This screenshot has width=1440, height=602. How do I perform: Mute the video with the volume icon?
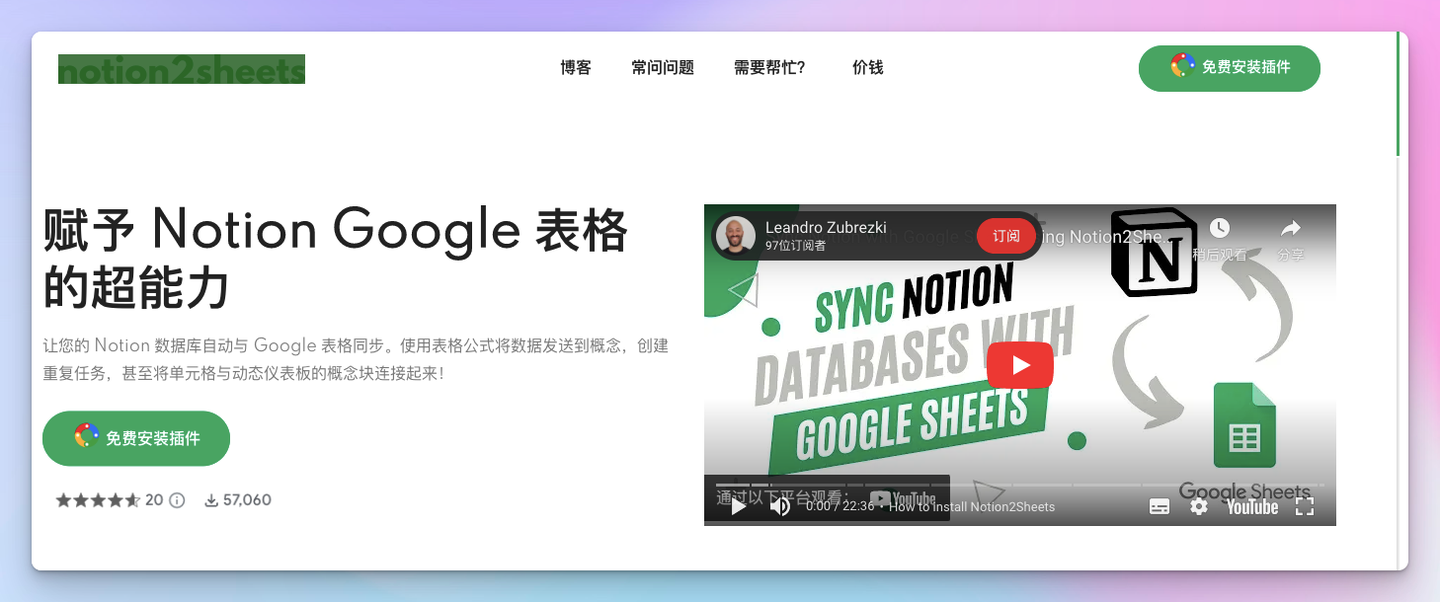780,507
